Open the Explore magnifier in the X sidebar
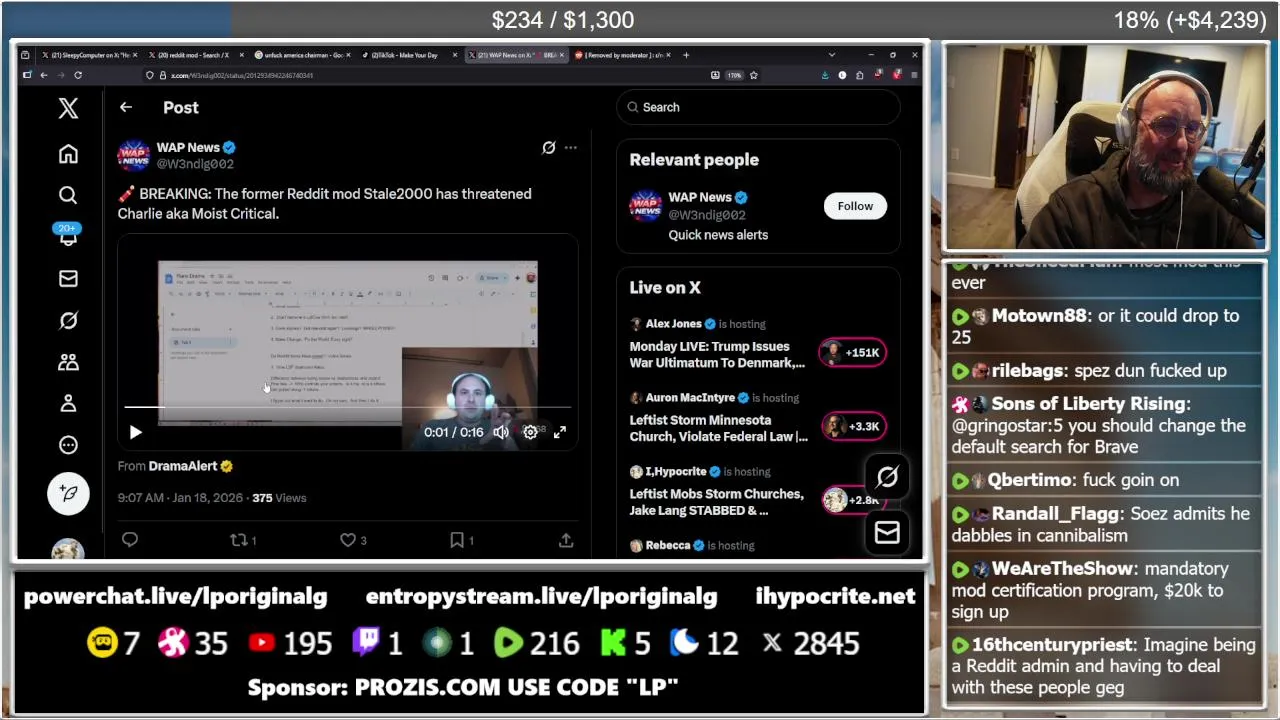Viewport: 1280px width, 720px height. (x=68, y=195)
